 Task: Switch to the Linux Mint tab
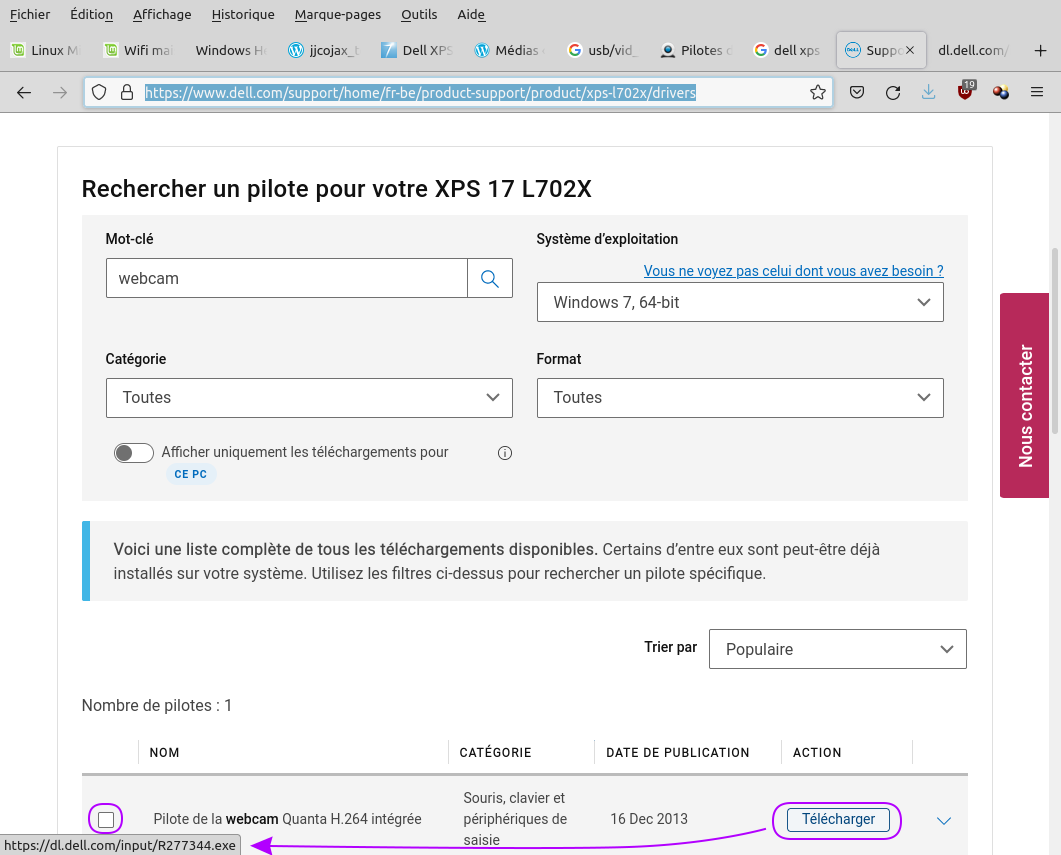pos(48,50)
